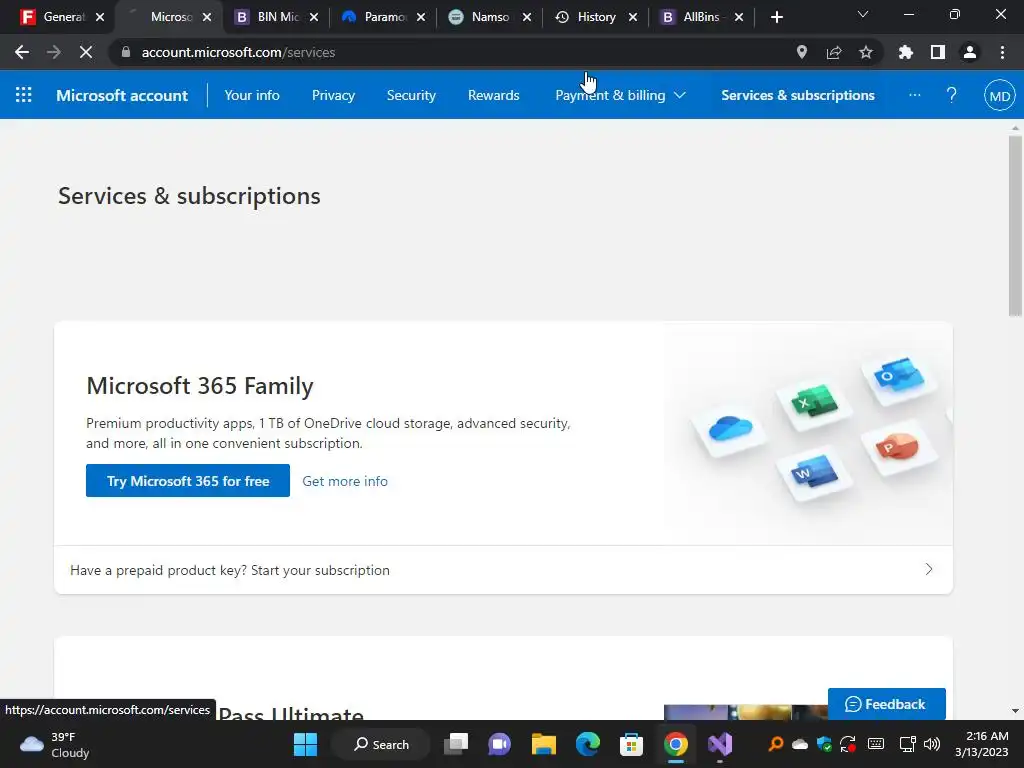Click the browser forward arrow
The width and height of the screenshot is (1024, 768).
coord(54,52)
